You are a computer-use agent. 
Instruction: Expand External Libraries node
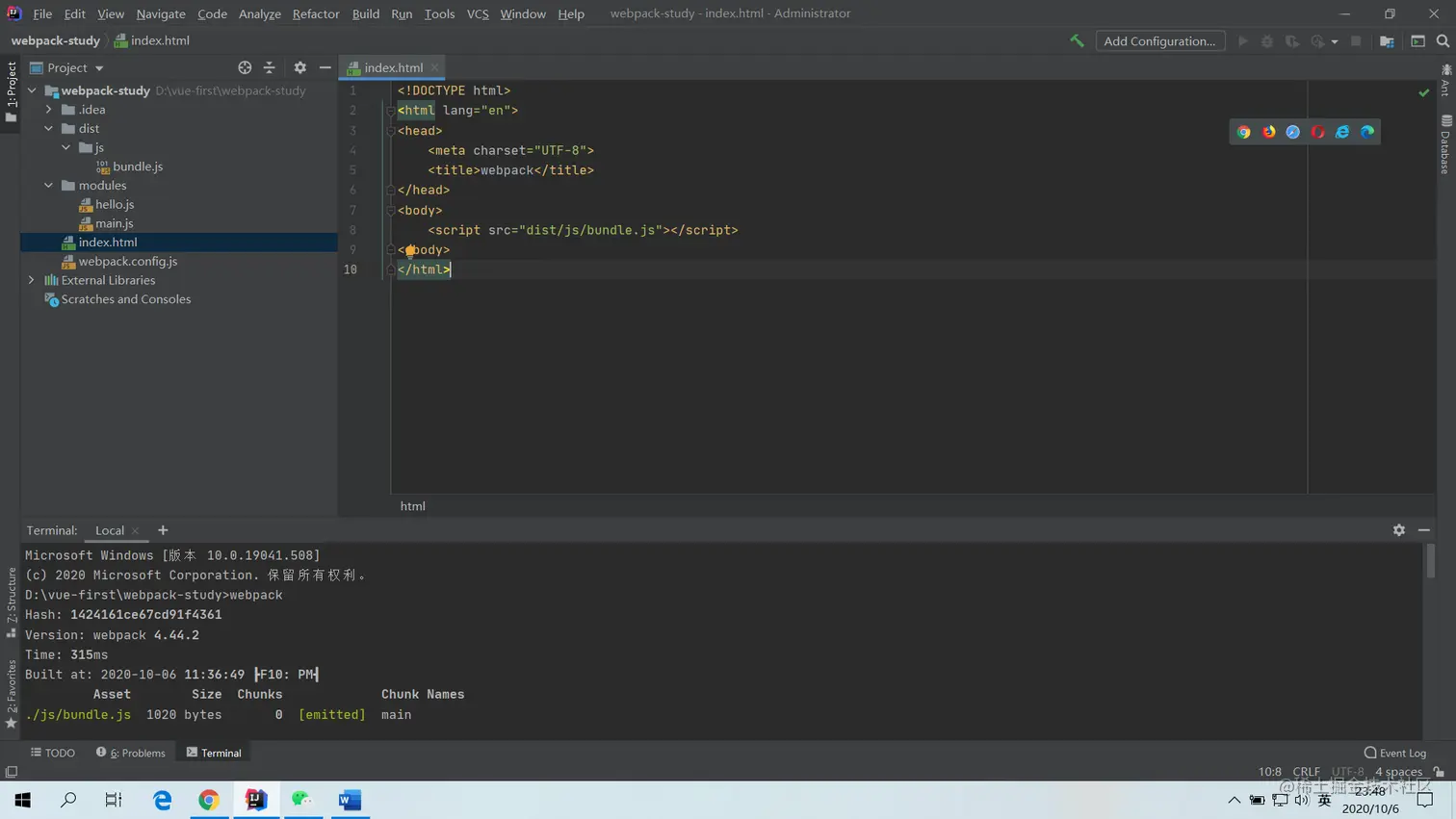32,280
